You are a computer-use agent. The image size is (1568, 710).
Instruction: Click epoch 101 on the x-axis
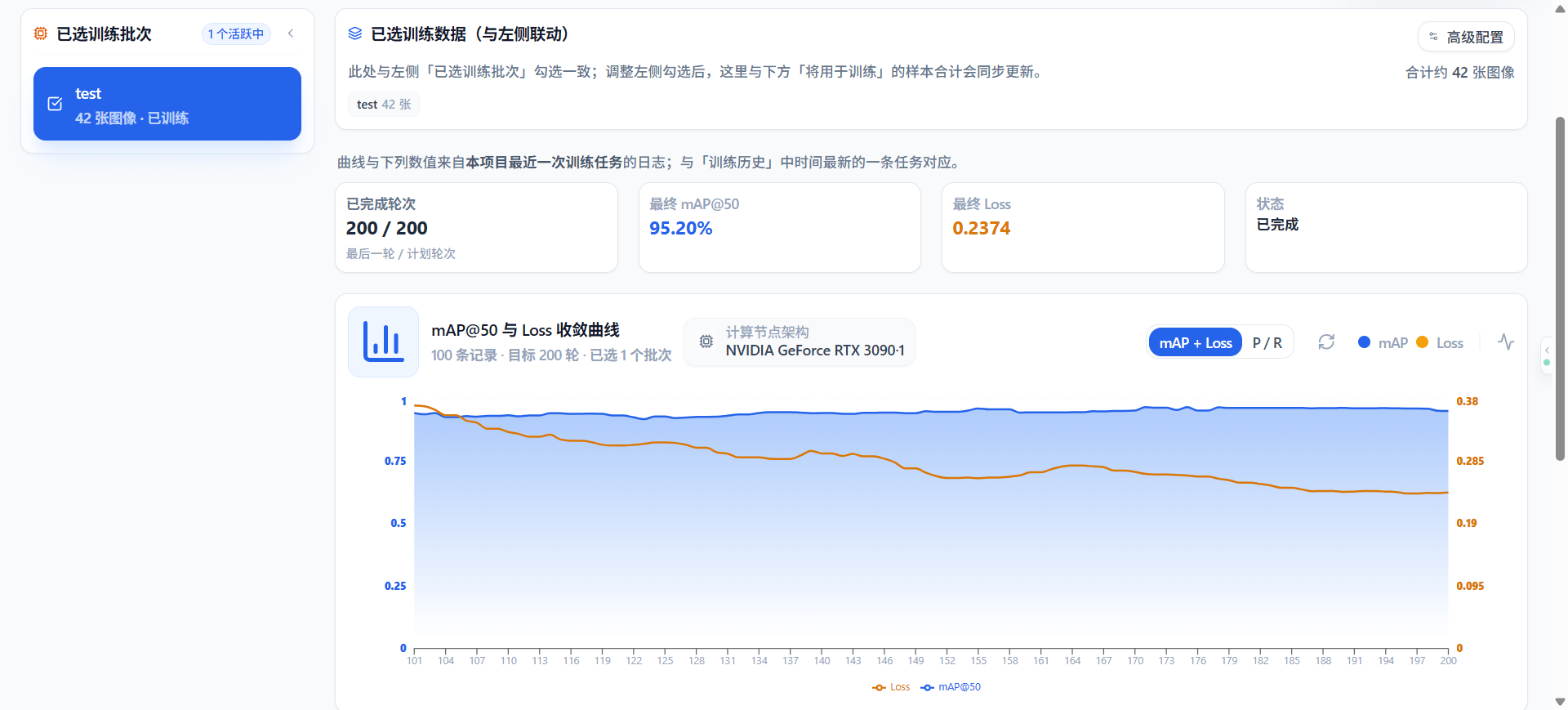coord(415,661)
